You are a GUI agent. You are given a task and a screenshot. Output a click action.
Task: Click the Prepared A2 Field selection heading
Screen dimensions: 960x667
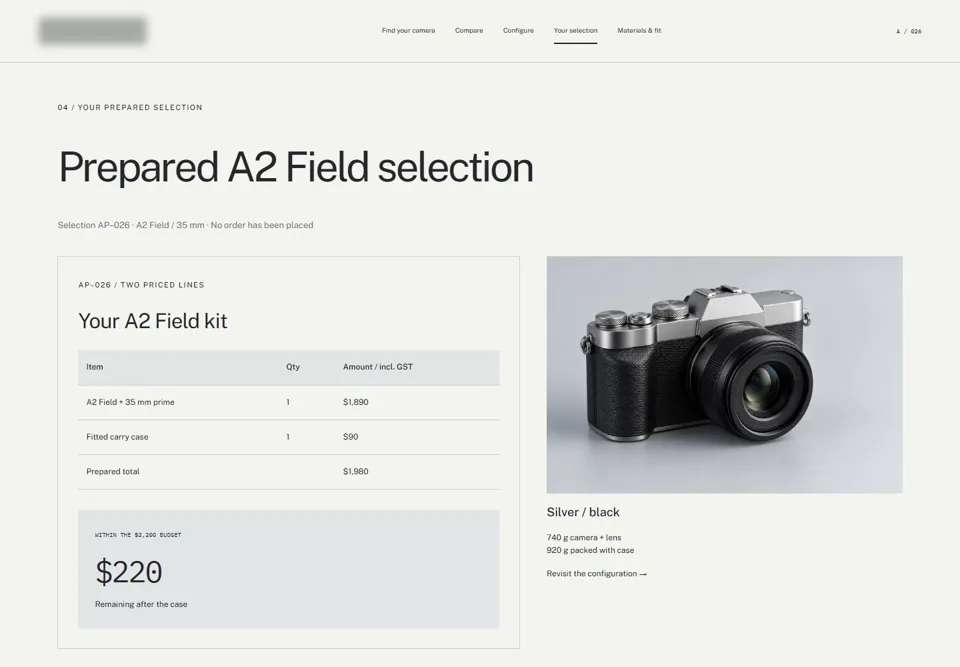[296, 167]
